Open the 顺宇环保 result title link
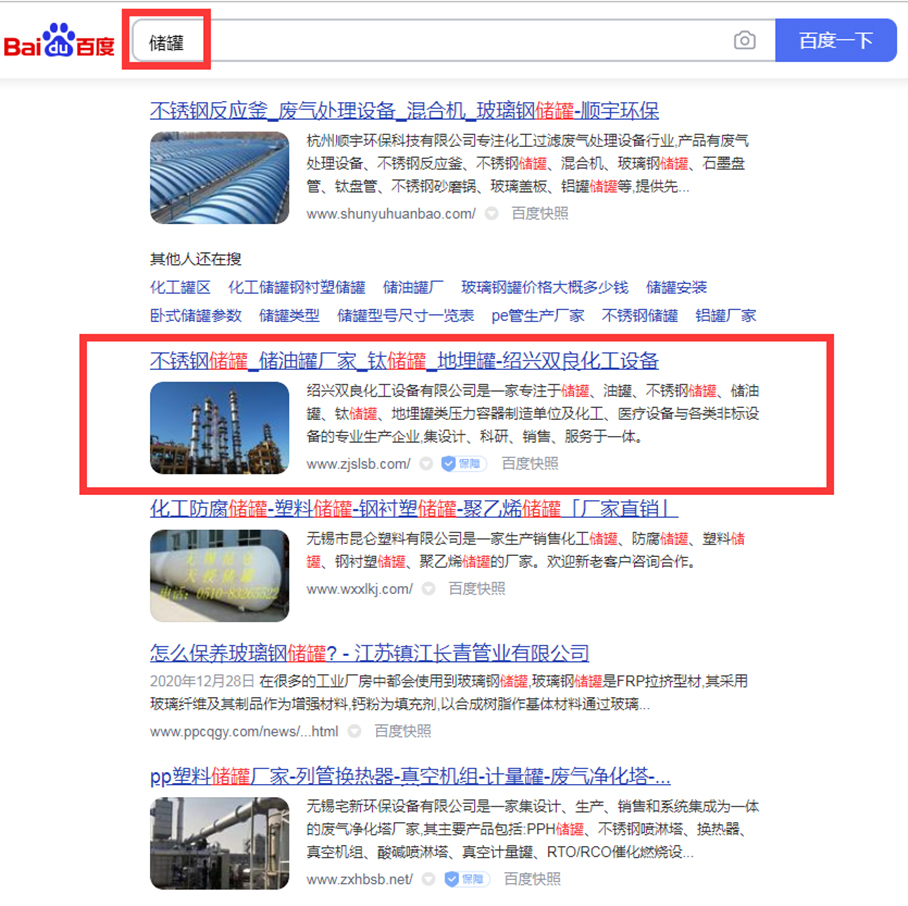The width and height of the screenshot is (908, 906). (x=404, y=110)
